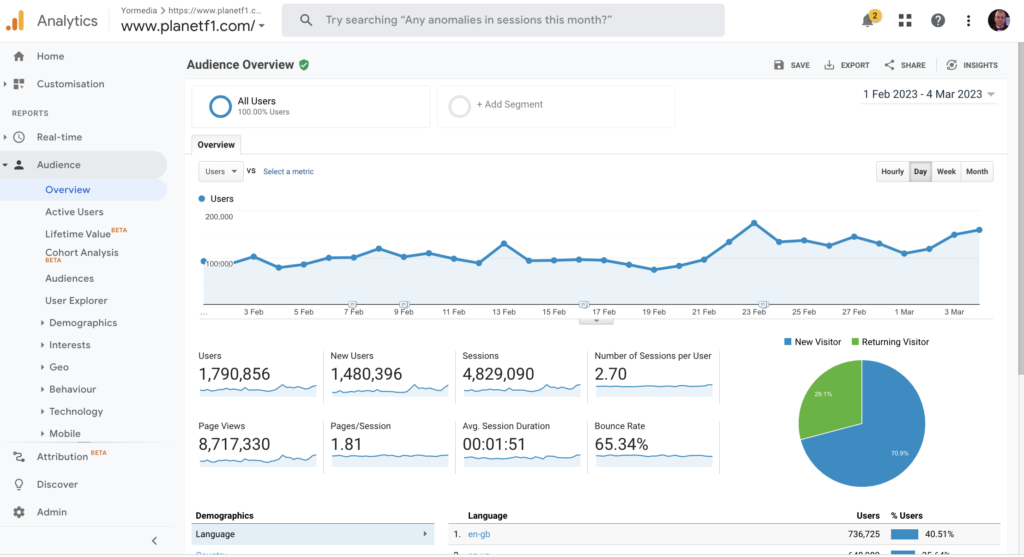Open the Google apps grid

pos(904,21)
